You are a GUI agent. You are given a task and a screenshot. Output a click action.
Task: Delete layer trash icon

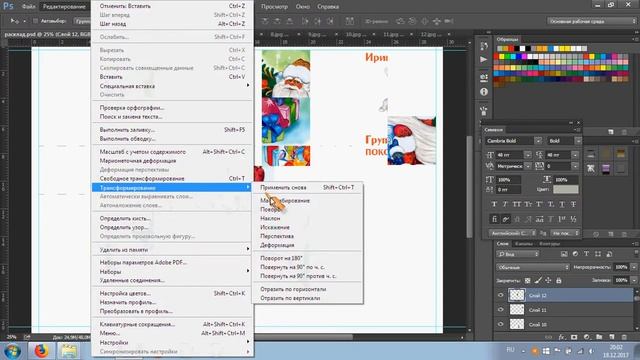[x=624, y=337]
